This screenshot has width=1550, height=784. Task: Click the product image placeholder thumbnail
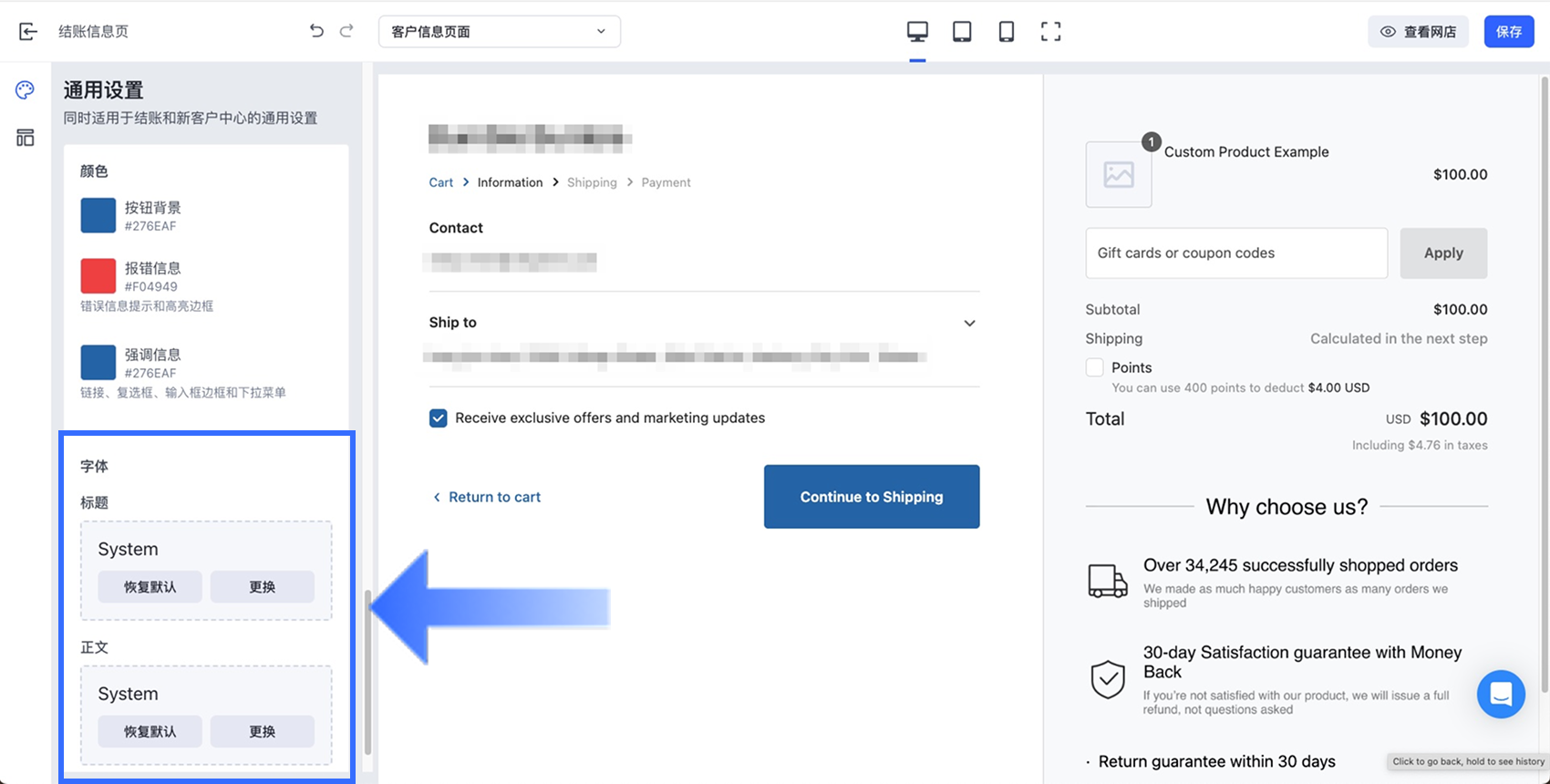1119,174
